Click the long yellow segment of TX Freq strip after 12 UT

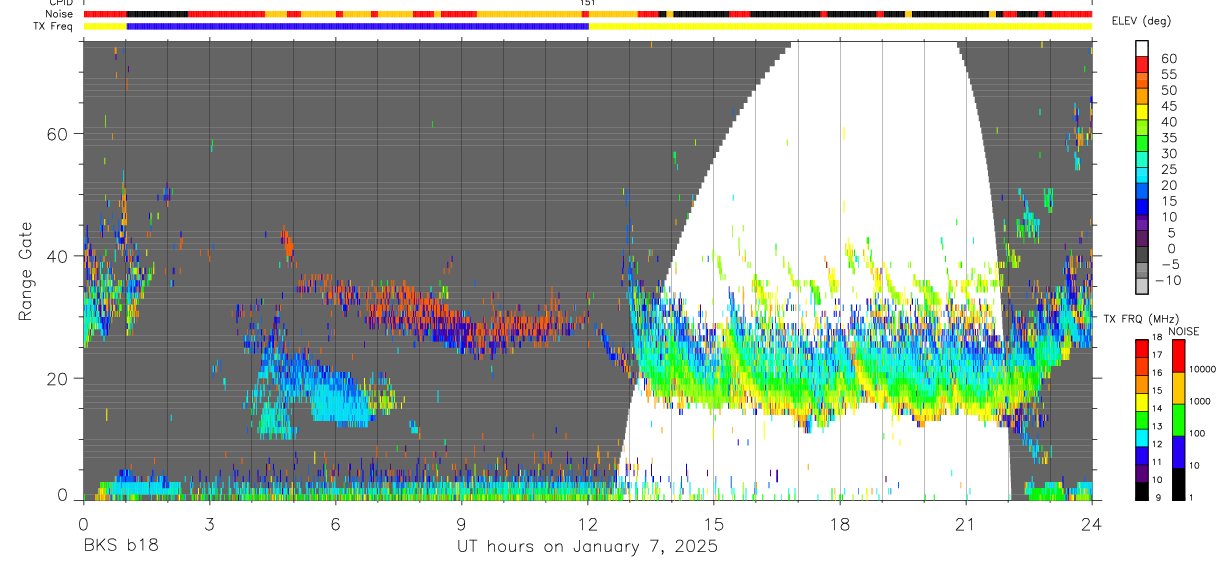click(x=840, y=26)
